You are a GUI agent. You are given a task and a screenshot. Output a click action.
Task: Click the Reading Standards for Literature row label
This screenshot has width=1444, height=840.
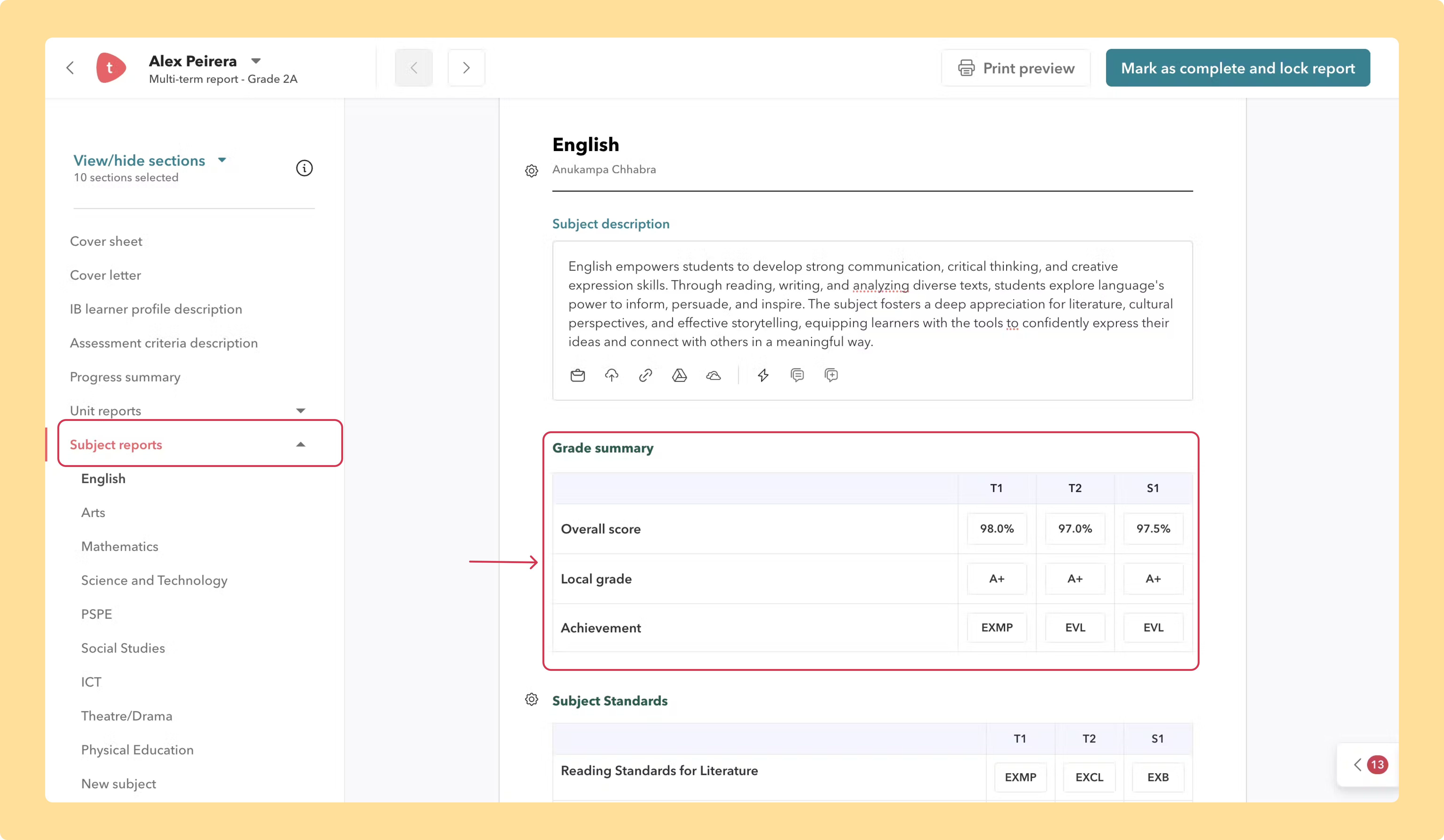659,771
